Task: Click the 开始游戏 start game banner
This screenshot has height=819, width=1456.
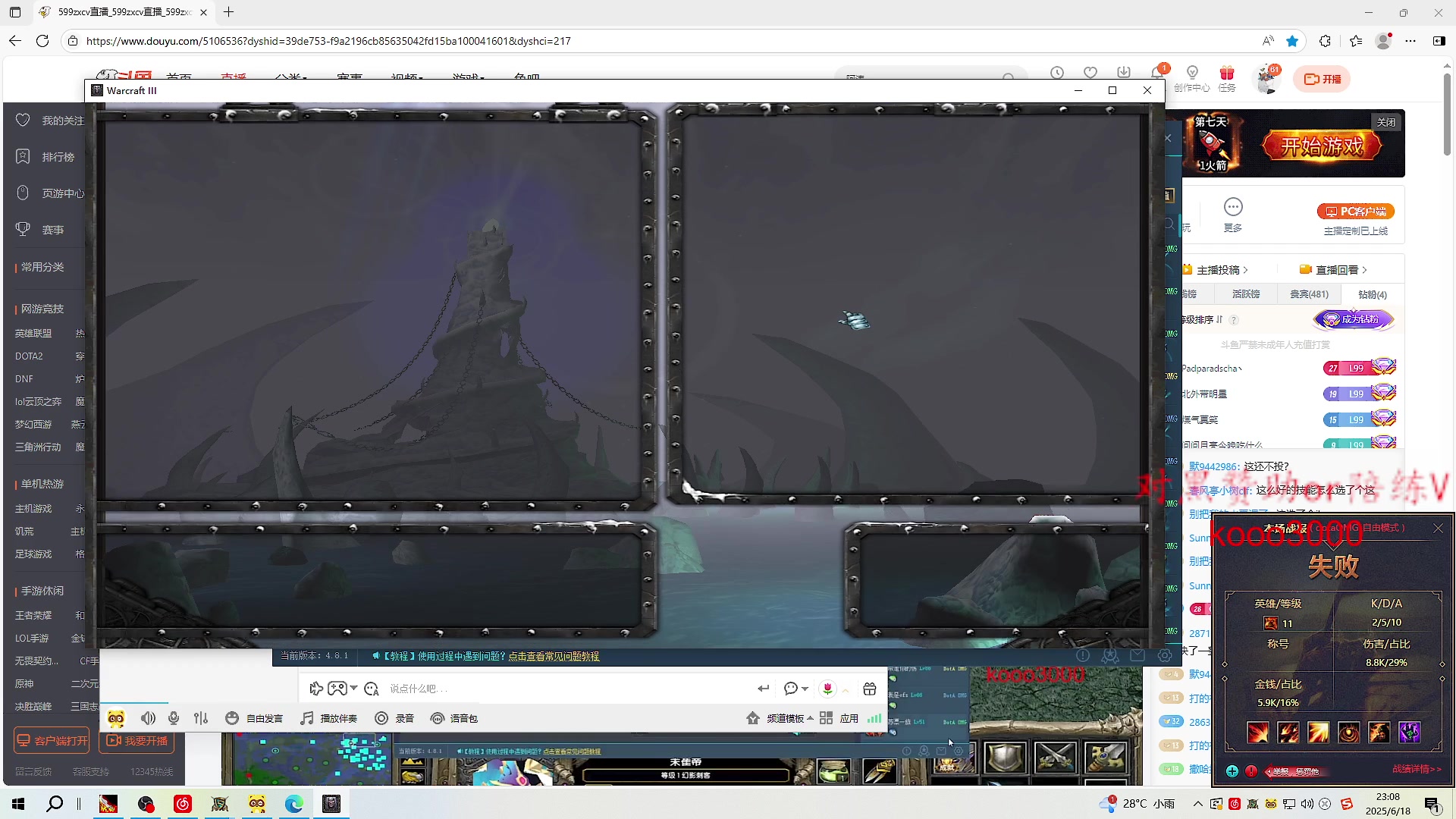Action: (x=1322, y=145)
